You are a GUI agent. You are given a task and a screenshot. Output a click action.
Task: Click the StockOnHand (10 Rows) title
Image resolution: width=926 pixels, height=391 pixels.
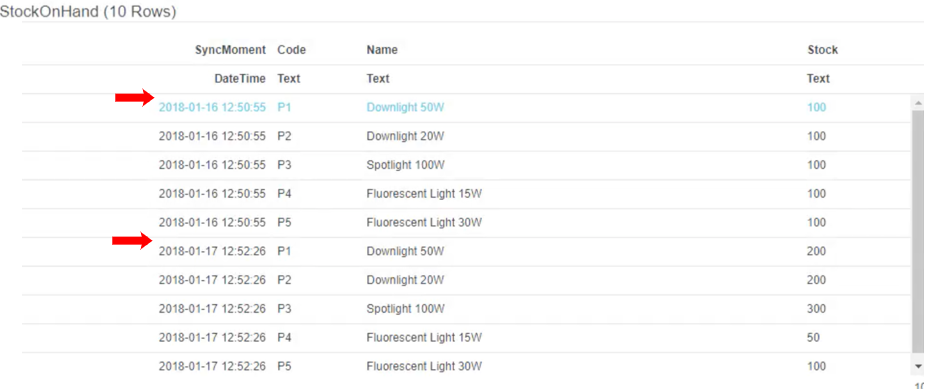[88, 12]
